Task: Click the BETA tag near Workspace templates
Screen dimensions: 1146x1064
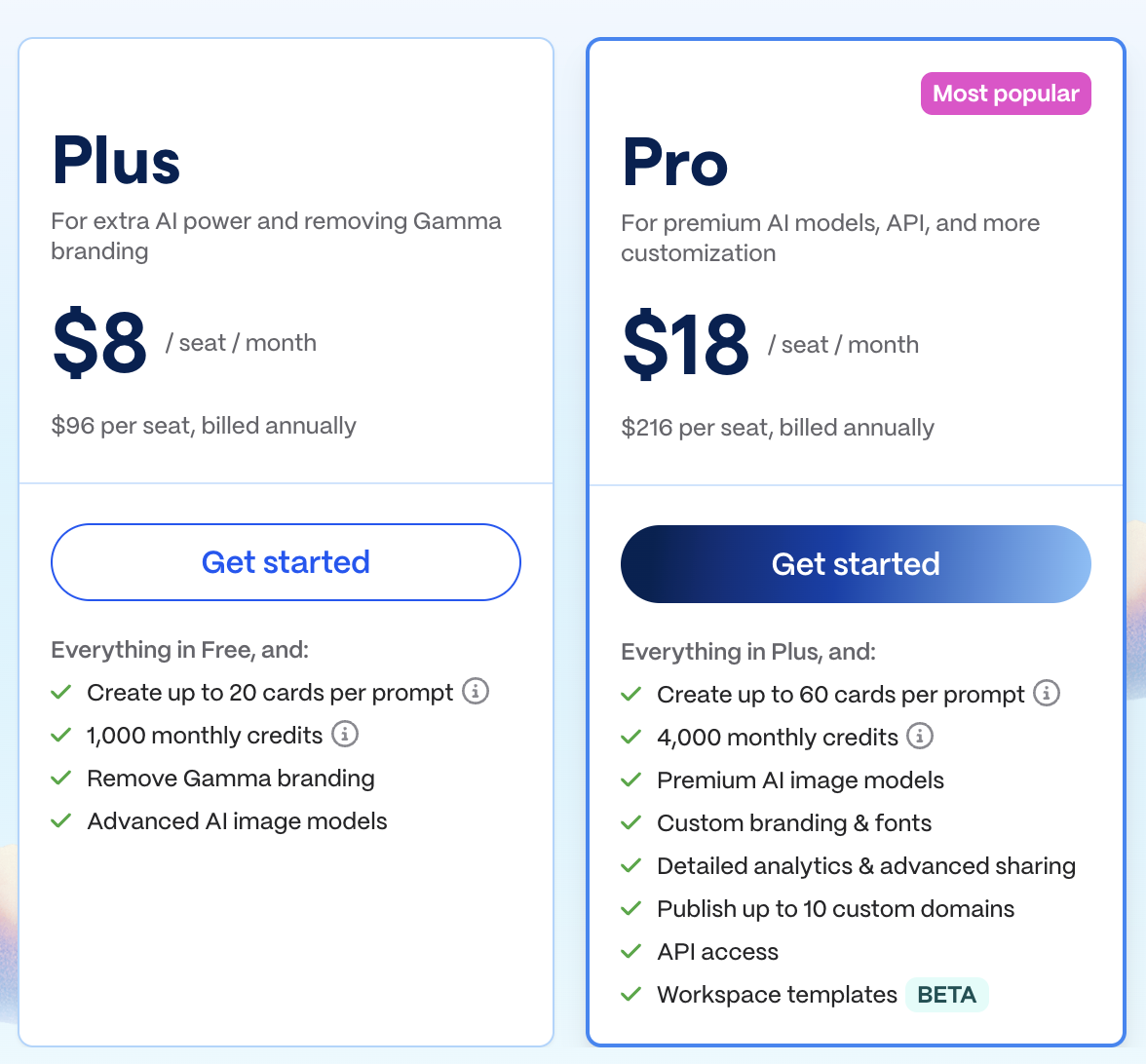Action: [946, 995]
